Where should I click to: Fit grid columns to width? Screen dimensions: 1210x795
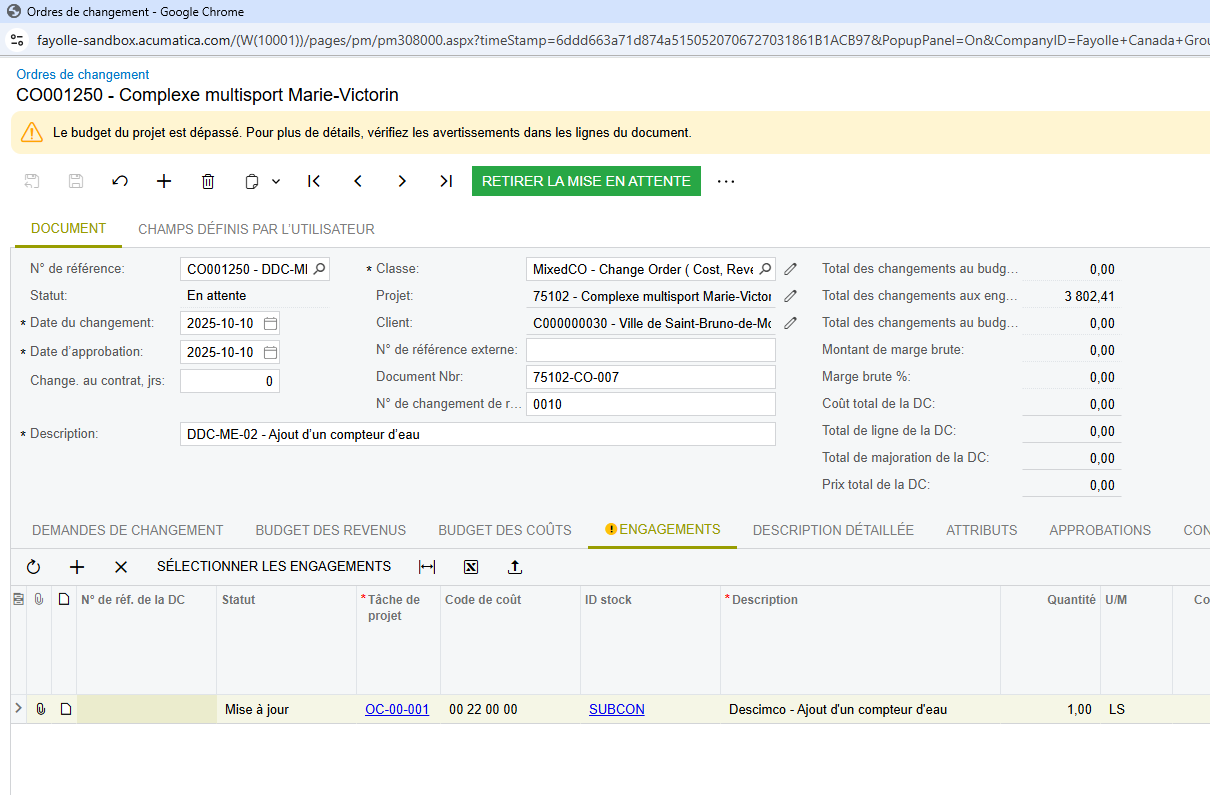427,567
